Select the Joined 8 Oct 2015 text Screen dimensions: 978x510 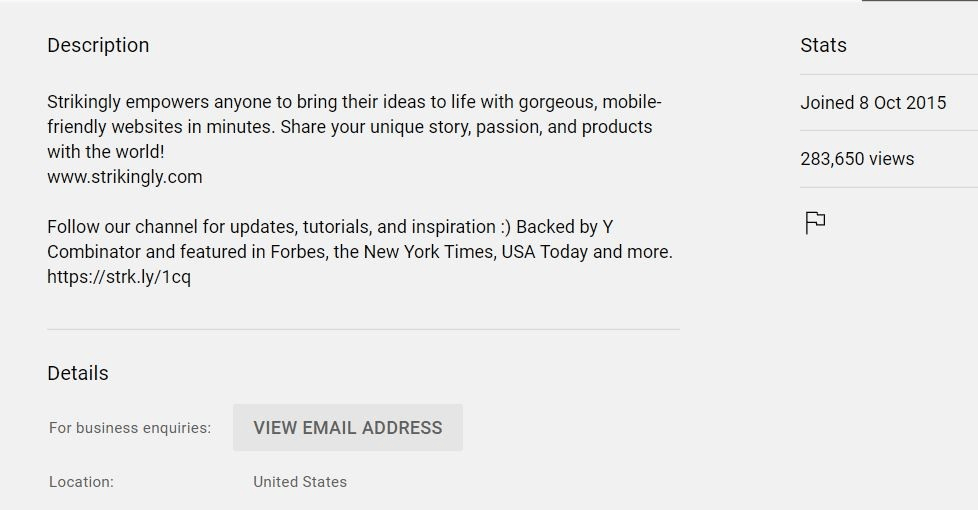873,103
